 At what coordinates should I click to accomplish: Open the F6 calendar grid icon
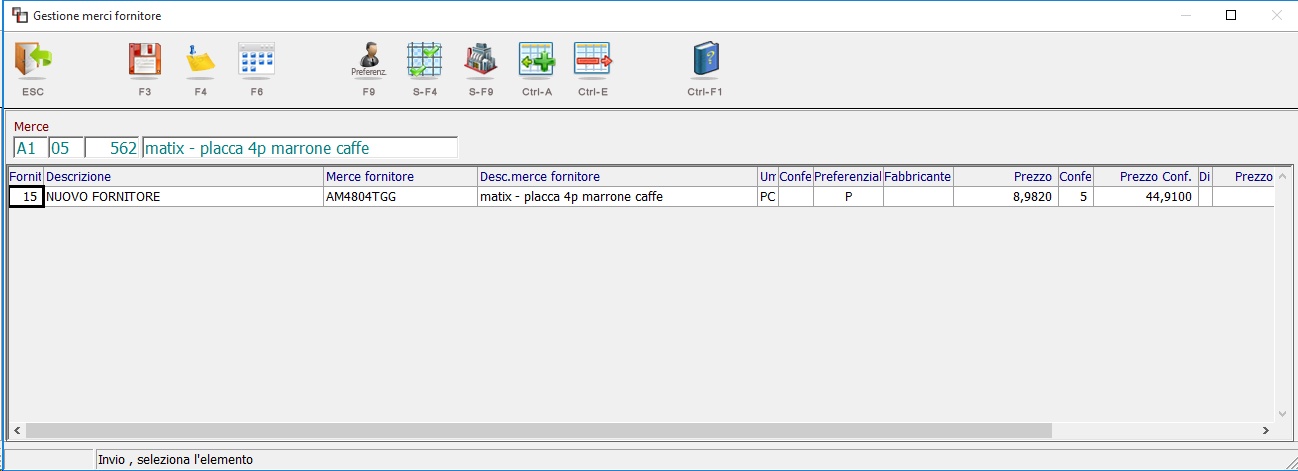pos(256,60)
